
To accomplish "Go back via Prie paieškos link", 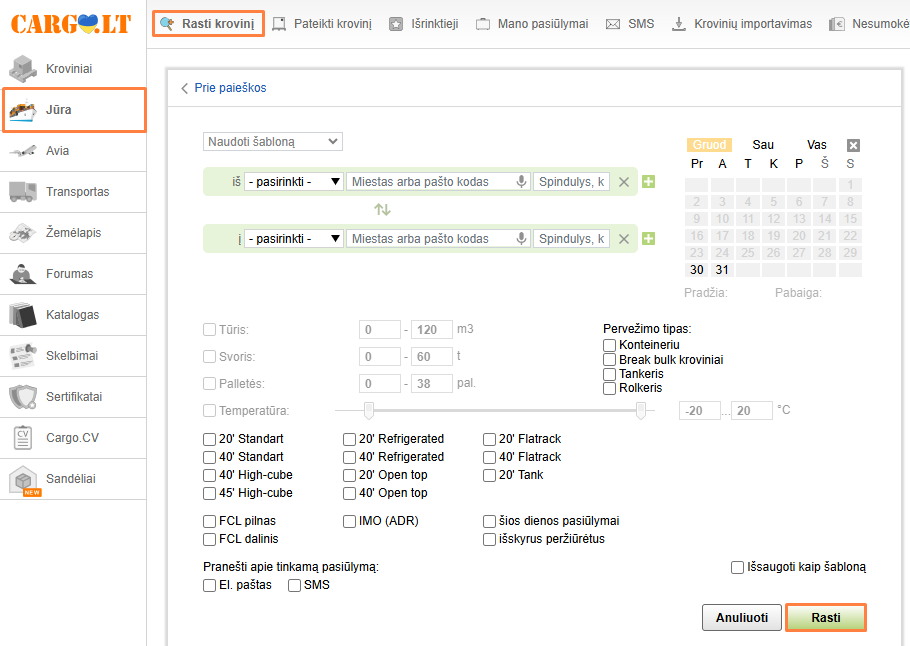I will (x=223, y=88).
